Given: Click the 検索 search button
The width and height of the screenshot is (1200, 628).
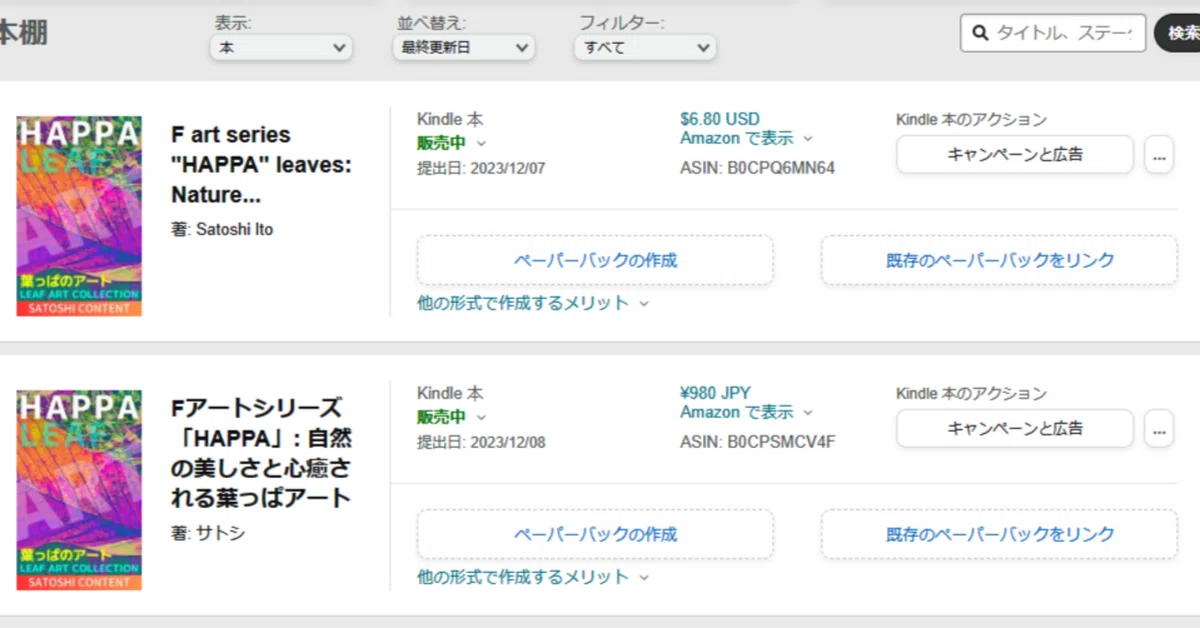Looking at the screenshot, I should 1178,33.
